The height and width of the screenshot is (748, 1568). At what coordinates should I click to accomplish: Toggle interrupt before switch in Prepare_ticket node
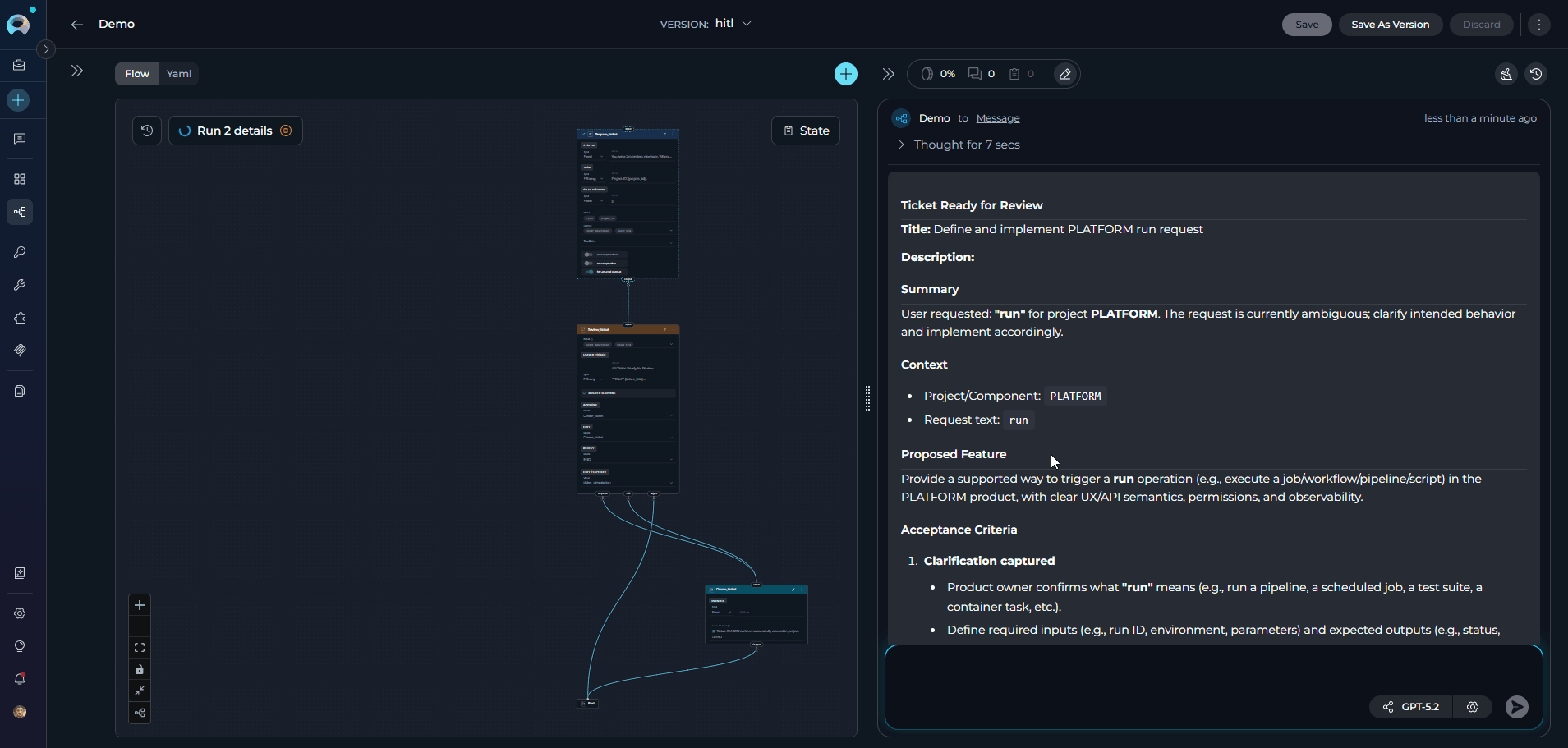589,255
